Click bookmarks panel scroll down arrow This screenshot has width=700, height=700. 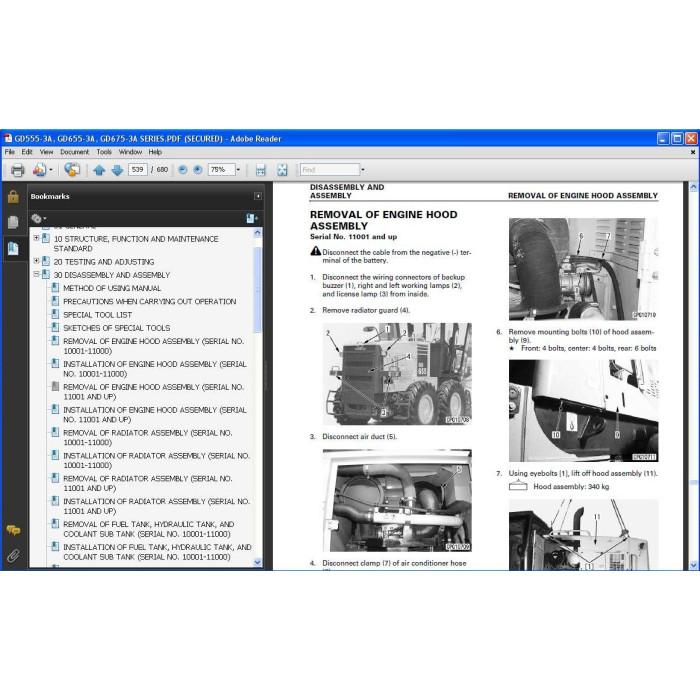[x=257, y=562]
